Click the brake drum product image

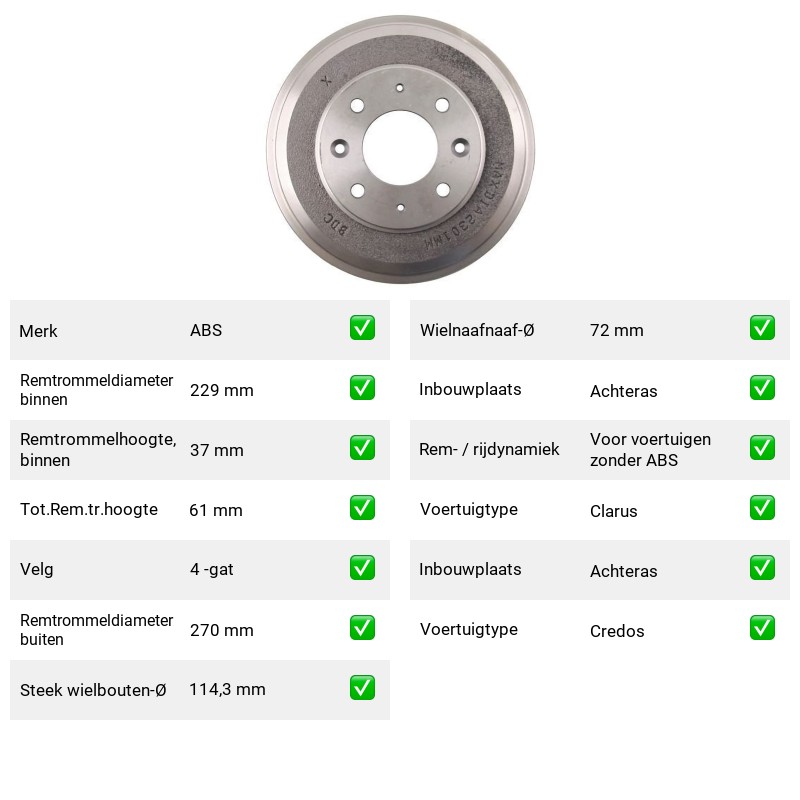point(401,149)
